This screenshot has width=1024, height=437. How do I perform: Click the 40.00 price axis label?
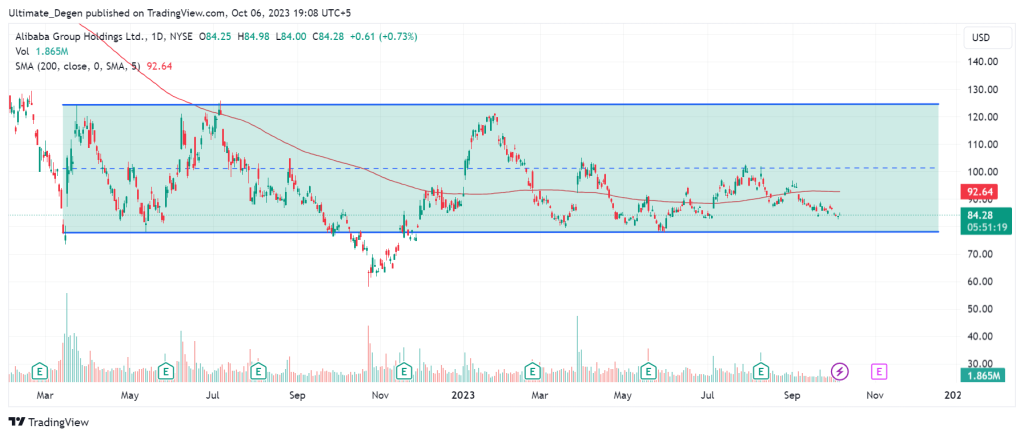[x=981, y=336]
